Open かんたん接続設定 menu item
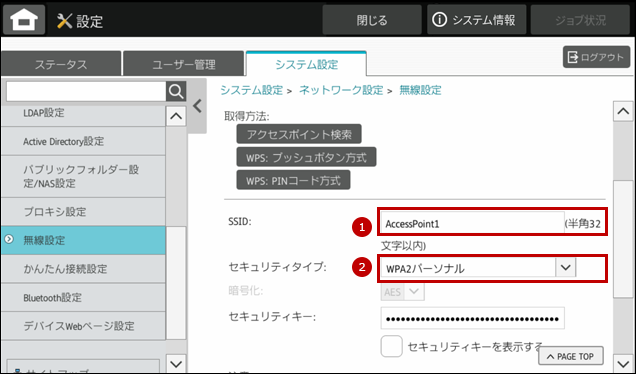This screenshot has width=636, height=374. point(83,269)
